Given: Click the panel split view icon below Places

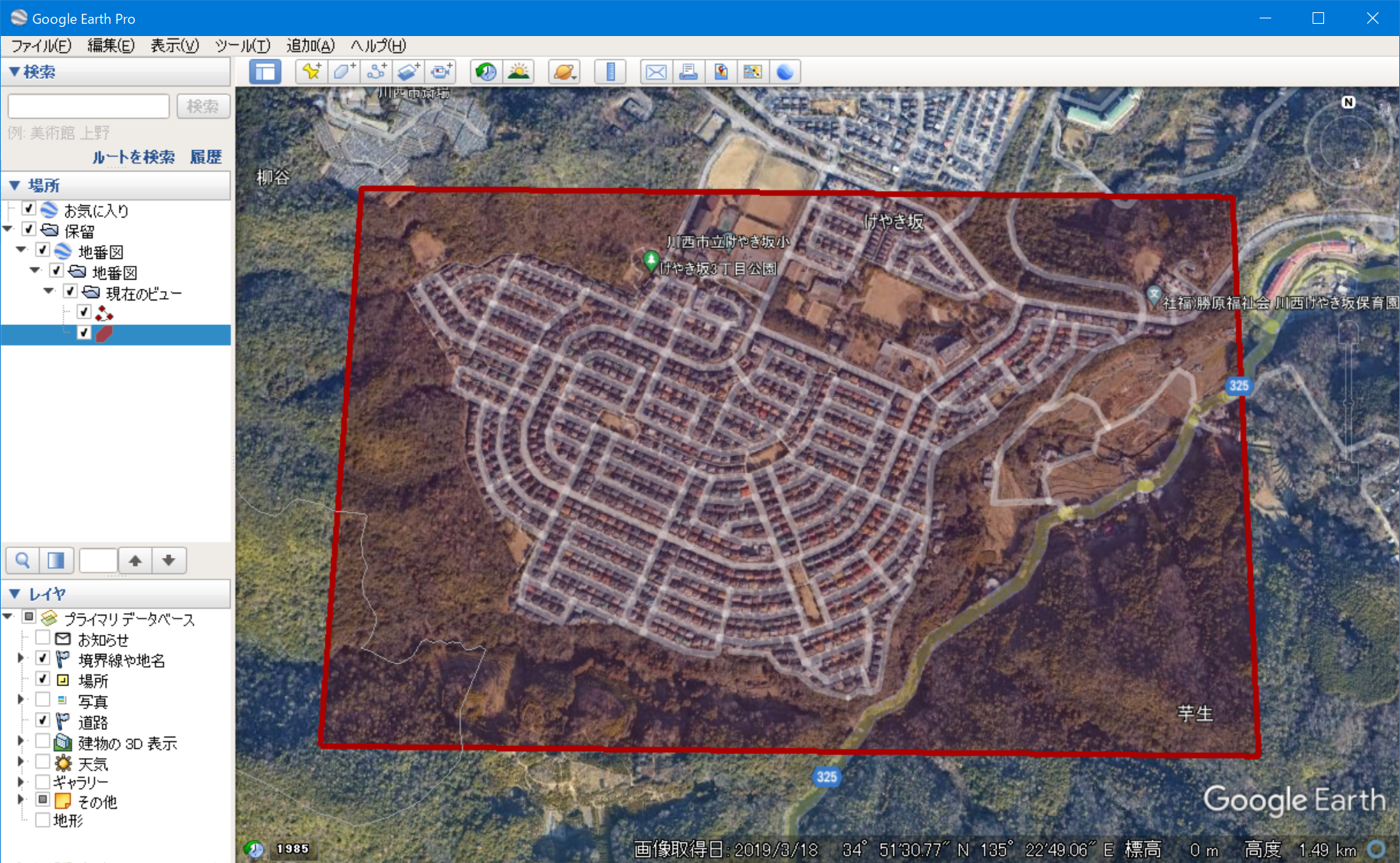Looking at the screenshot, I should [x=57, y=560].
